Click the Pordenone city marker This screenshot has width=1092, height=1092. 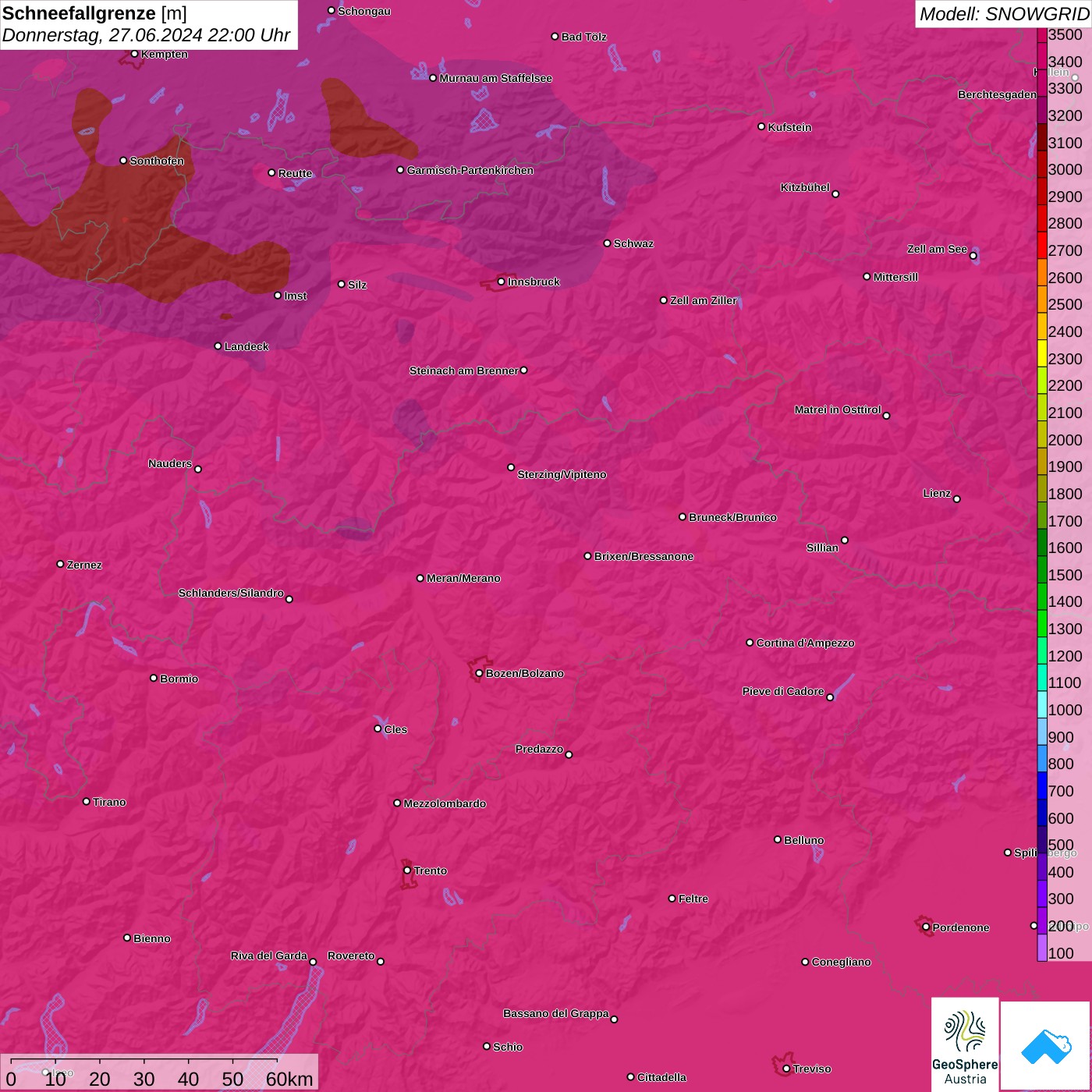[926, 927]
